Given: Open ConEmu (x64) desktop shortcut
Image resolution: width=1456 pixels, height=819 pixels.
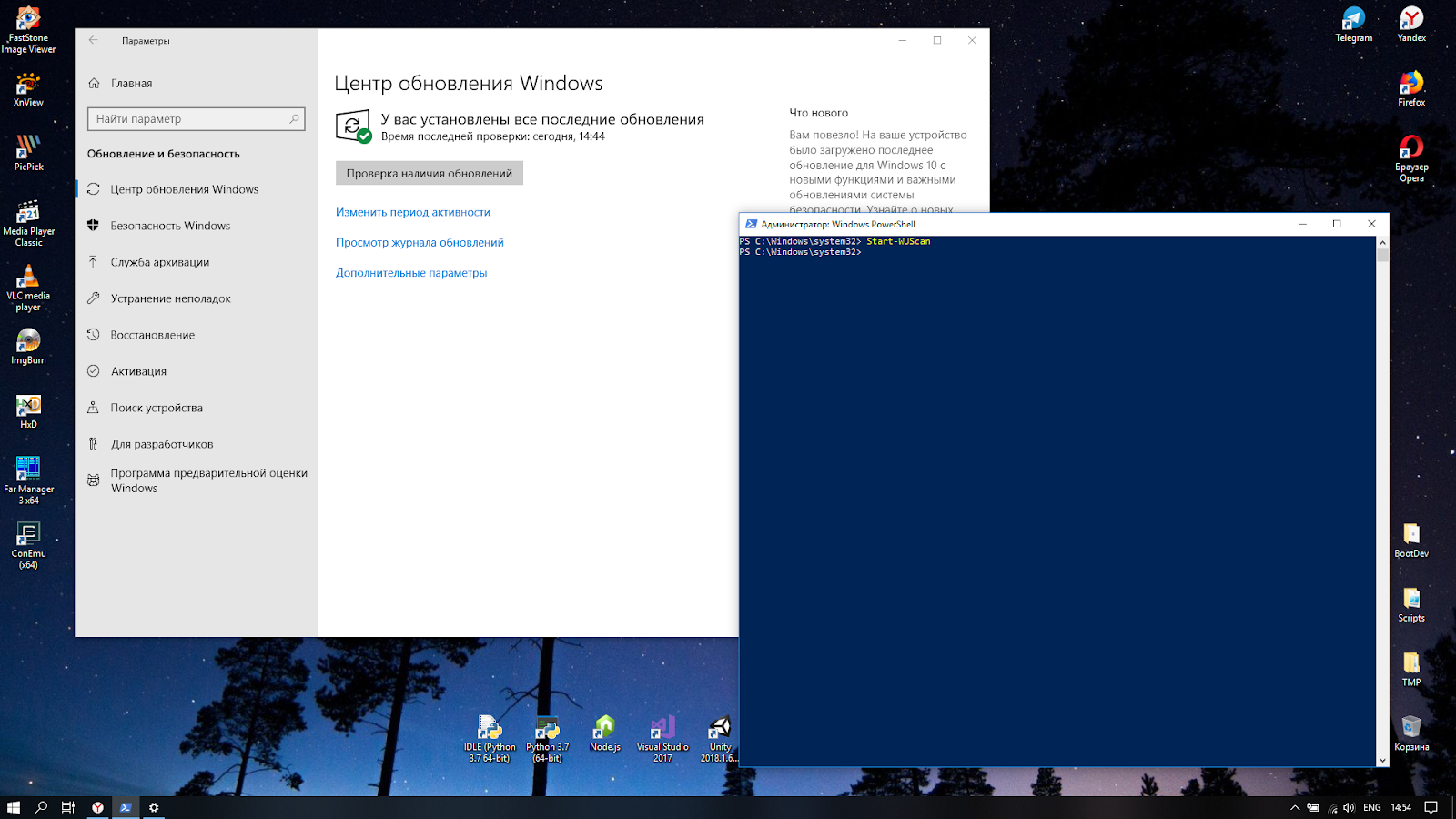Looking at the screenshot, I should pos(28,545).
